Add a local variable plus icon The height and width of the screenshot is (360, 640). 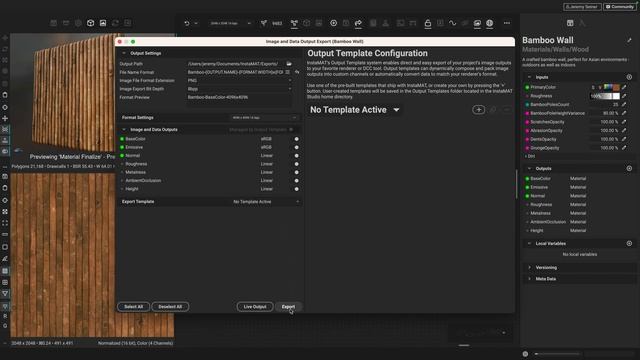629,243
